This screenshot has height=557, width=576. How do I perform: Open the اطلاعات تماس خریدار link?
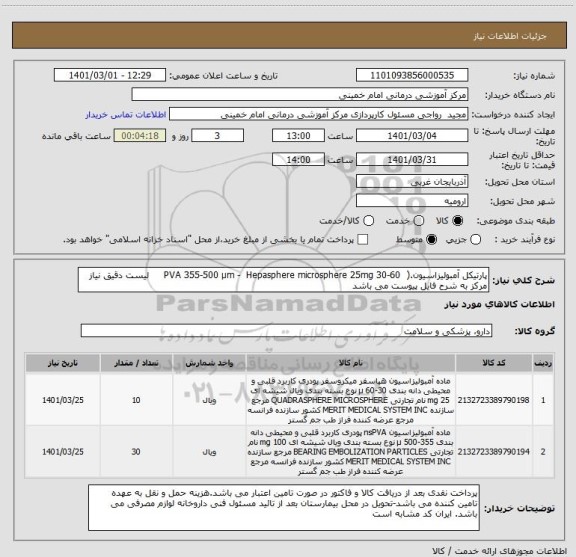(126, 115)
